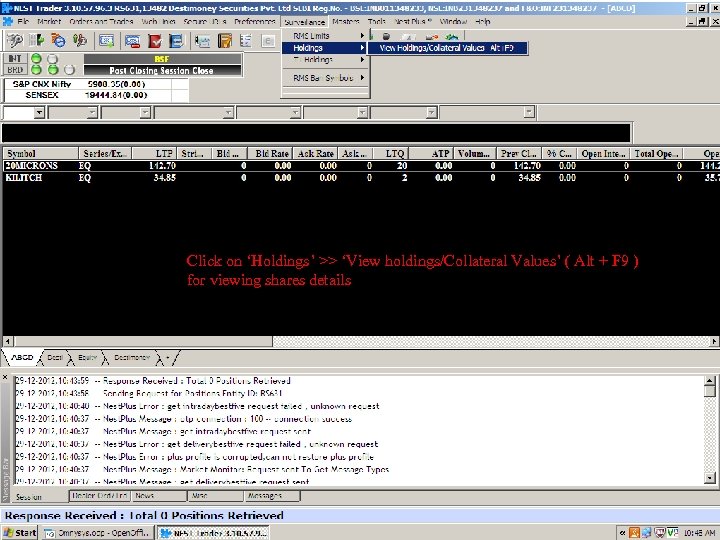Open the first combo box dropdown arrow
This screenshot has height=540, width=720.
click(39, 112)
